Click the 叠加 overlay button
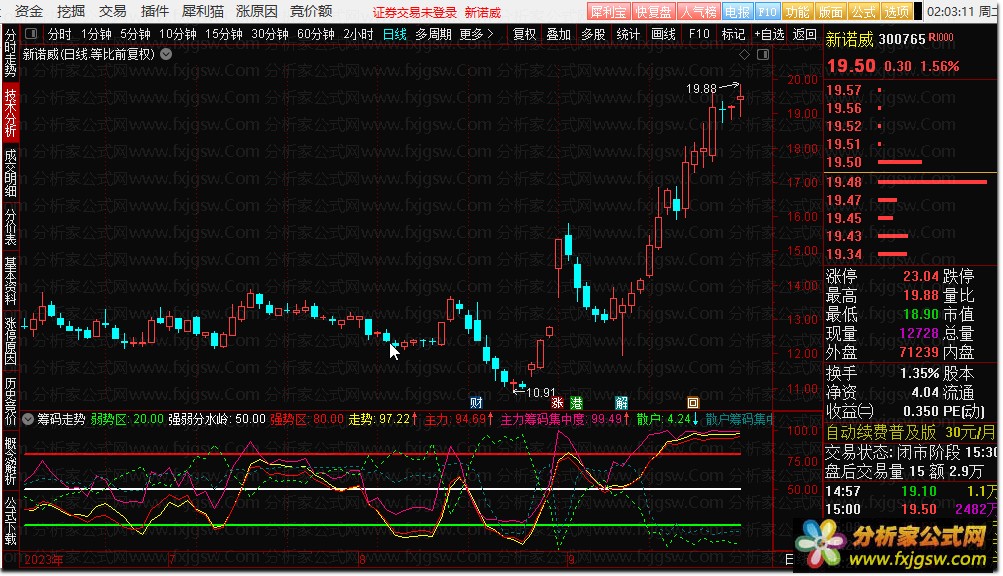The image size is (1003, 576). 558,34
